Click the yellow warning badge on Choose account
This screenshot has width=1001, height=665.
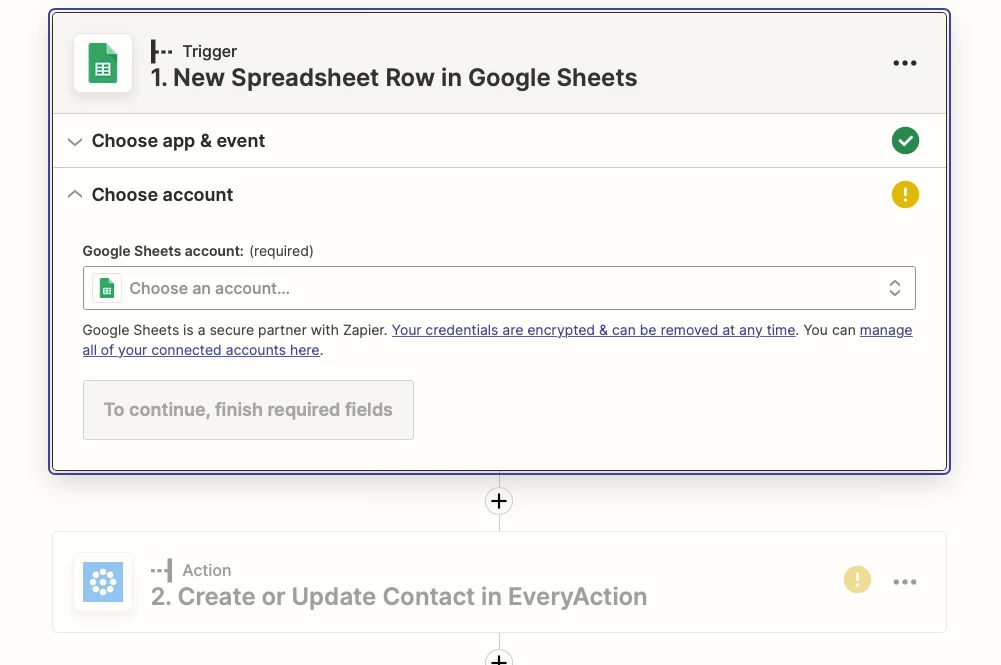click(x=905, y=194)
